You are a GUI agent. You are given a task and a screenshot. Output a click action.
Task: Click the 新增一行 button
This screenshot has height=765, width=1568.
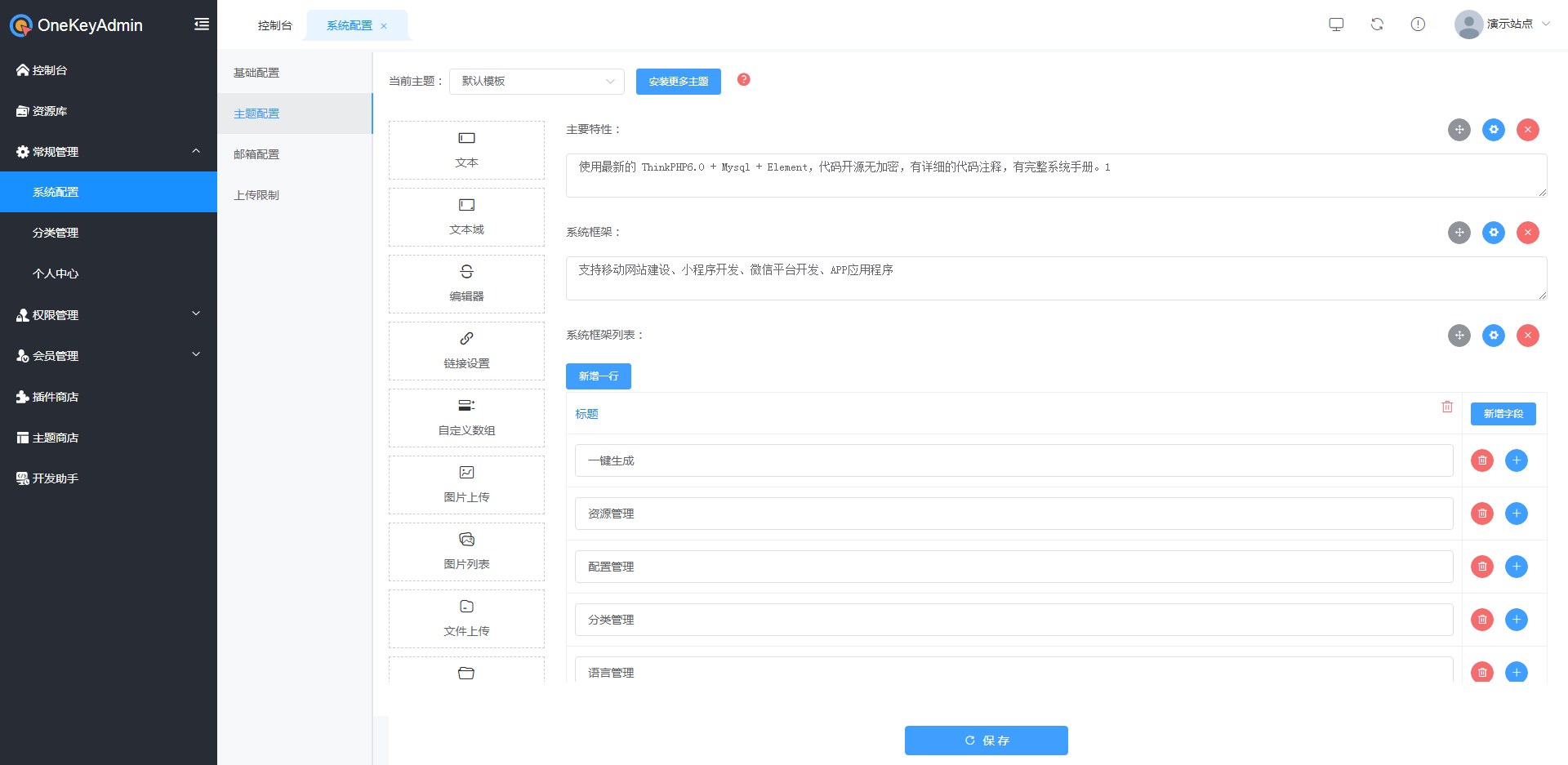click(x=599, y=376)
